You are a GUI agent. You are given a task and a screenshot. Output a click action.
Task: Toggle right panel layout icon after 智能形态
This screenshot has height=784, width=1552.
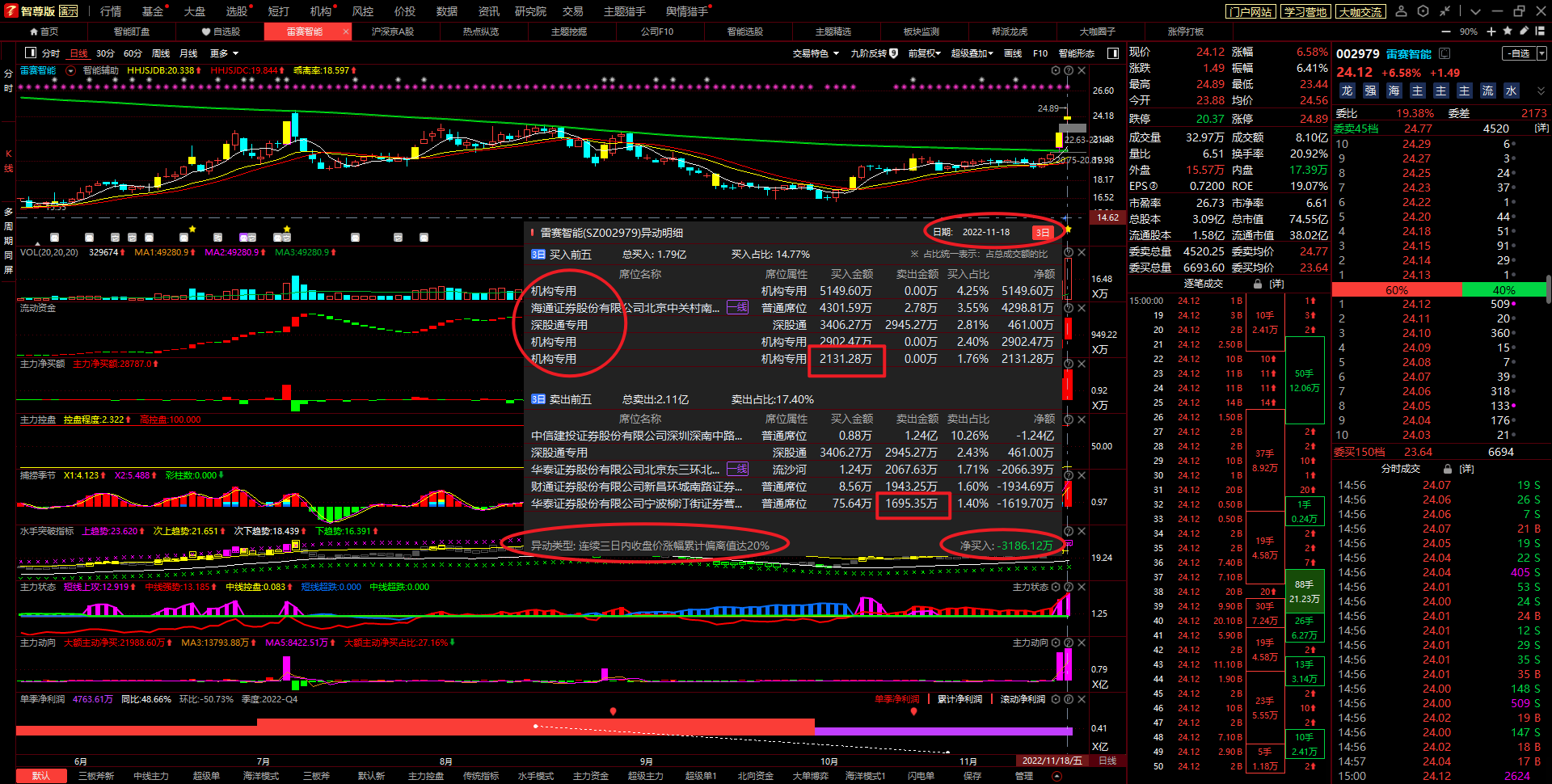[x=1113, y=53]
